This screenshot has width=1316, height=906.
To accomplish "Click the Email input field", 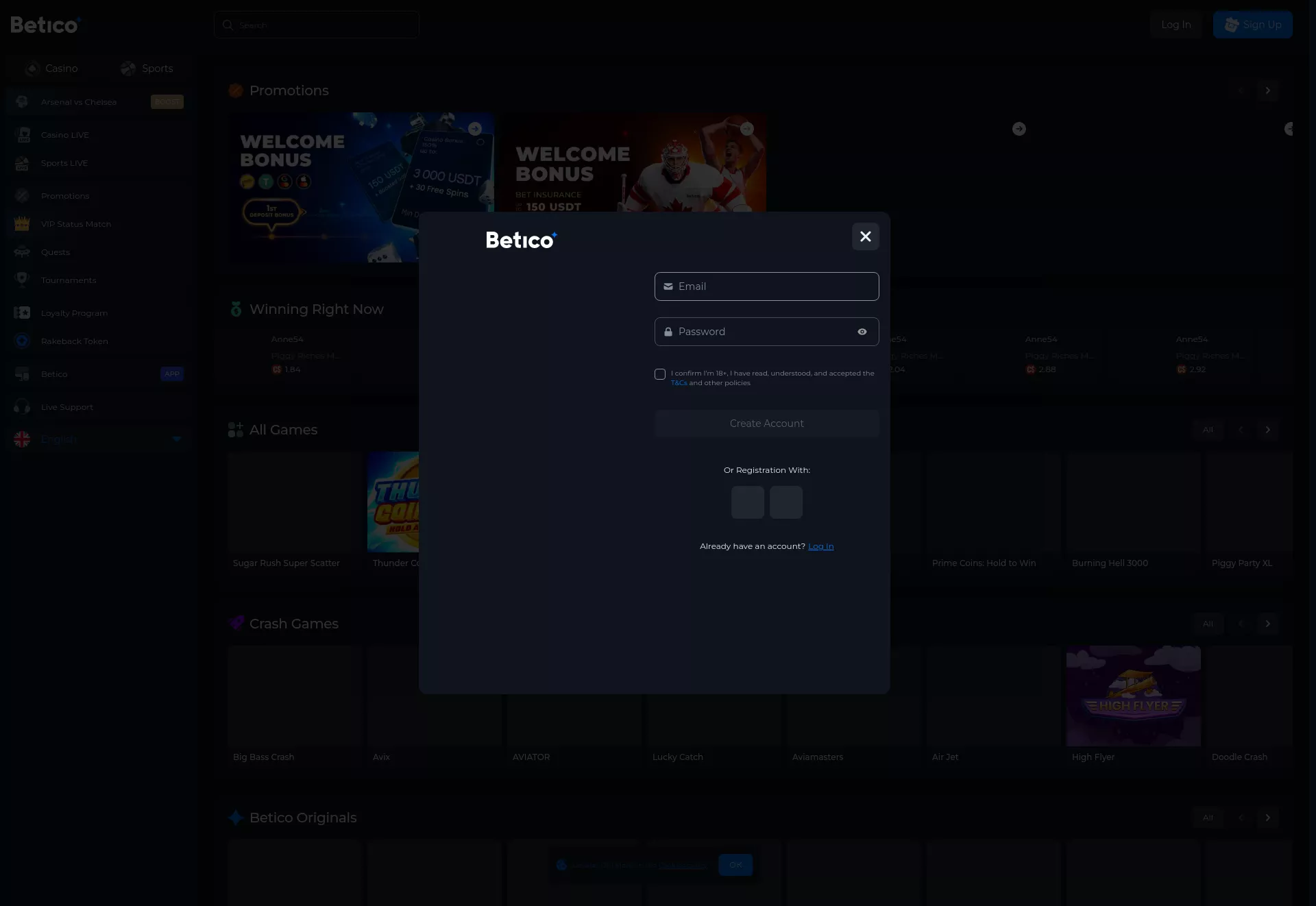I will click(x=766, y=286).
